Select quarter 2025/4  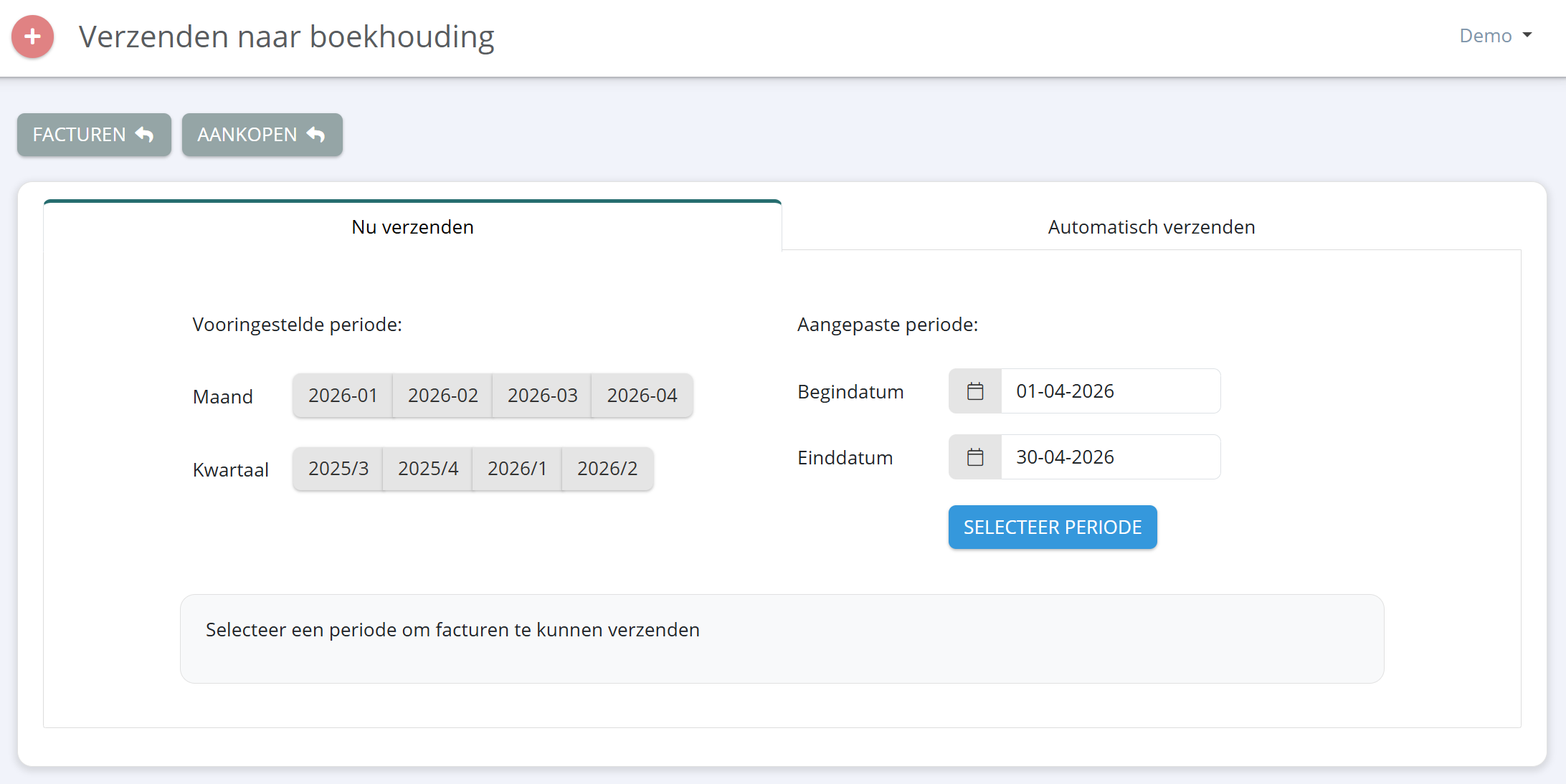[427, 469]
